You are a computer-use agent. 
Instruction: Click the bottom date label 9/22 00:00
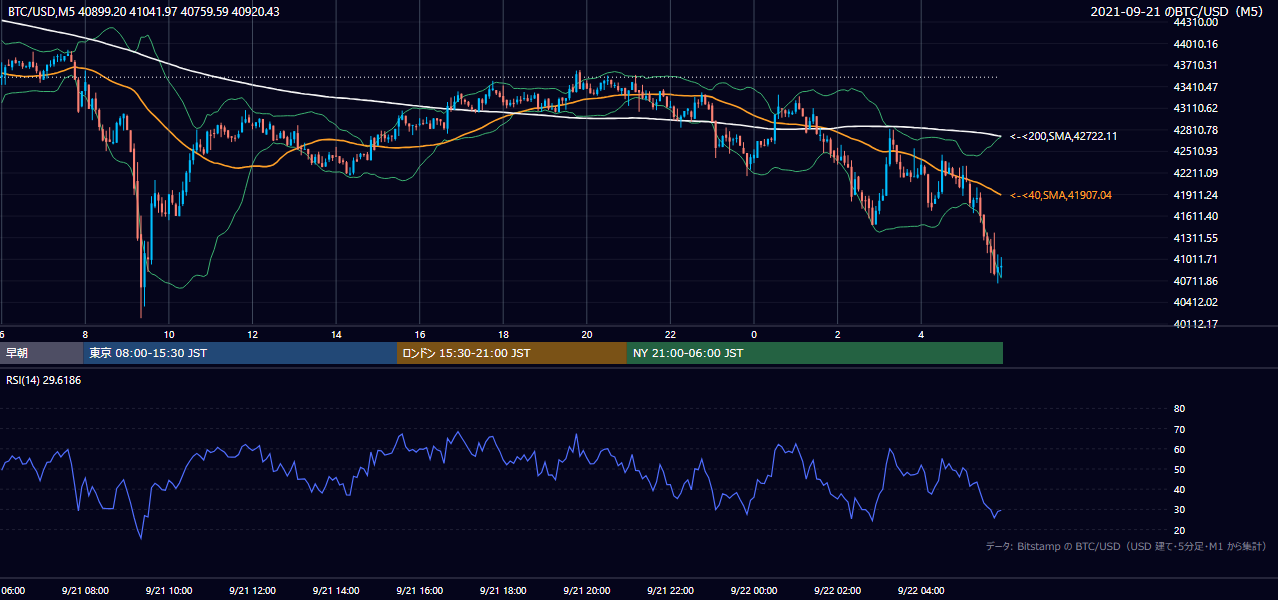(x=754, y=591)
